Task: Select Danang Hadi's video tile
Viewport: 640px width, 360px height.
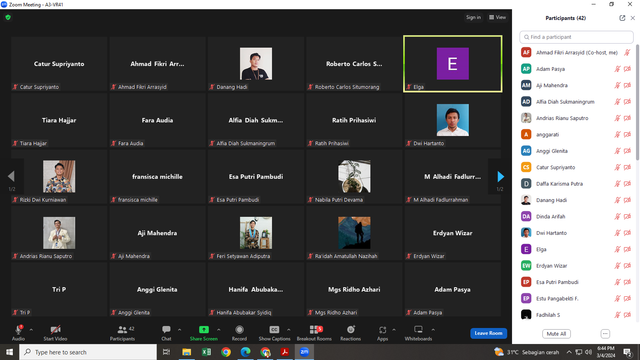Action: pos(256,64)
